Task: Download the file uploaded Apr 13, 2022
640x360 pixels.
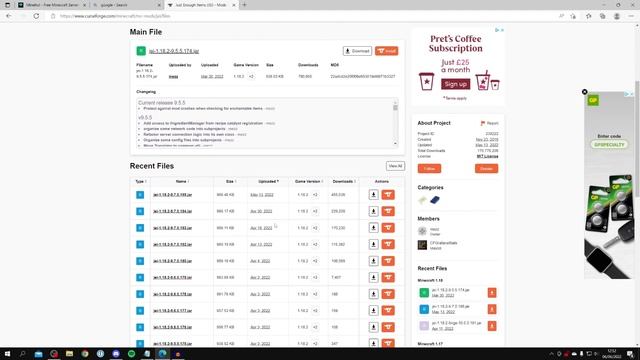Action: pos(373,244)
